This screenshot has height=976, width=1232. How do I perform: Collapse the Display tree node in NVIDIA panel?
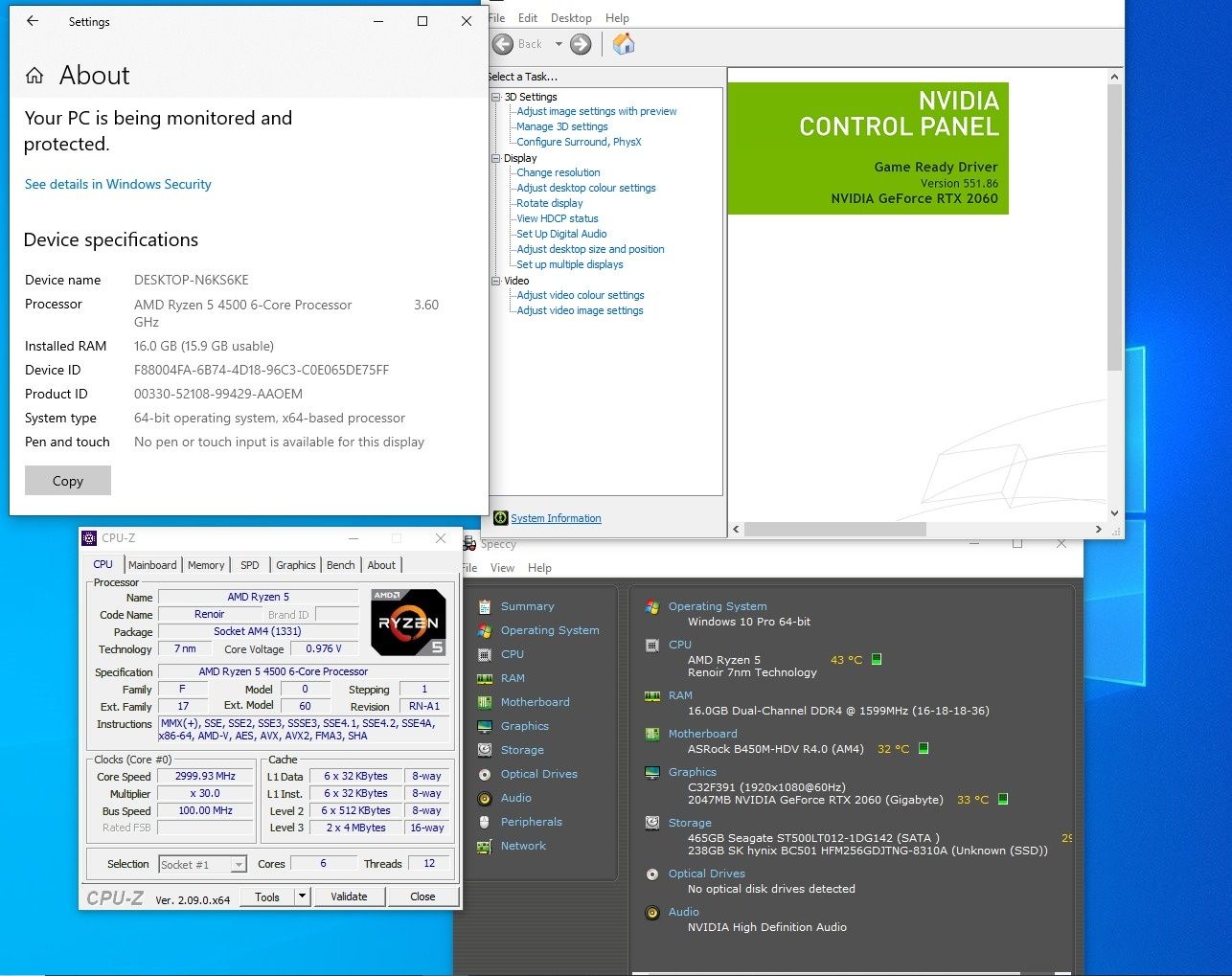coord(496,158)
